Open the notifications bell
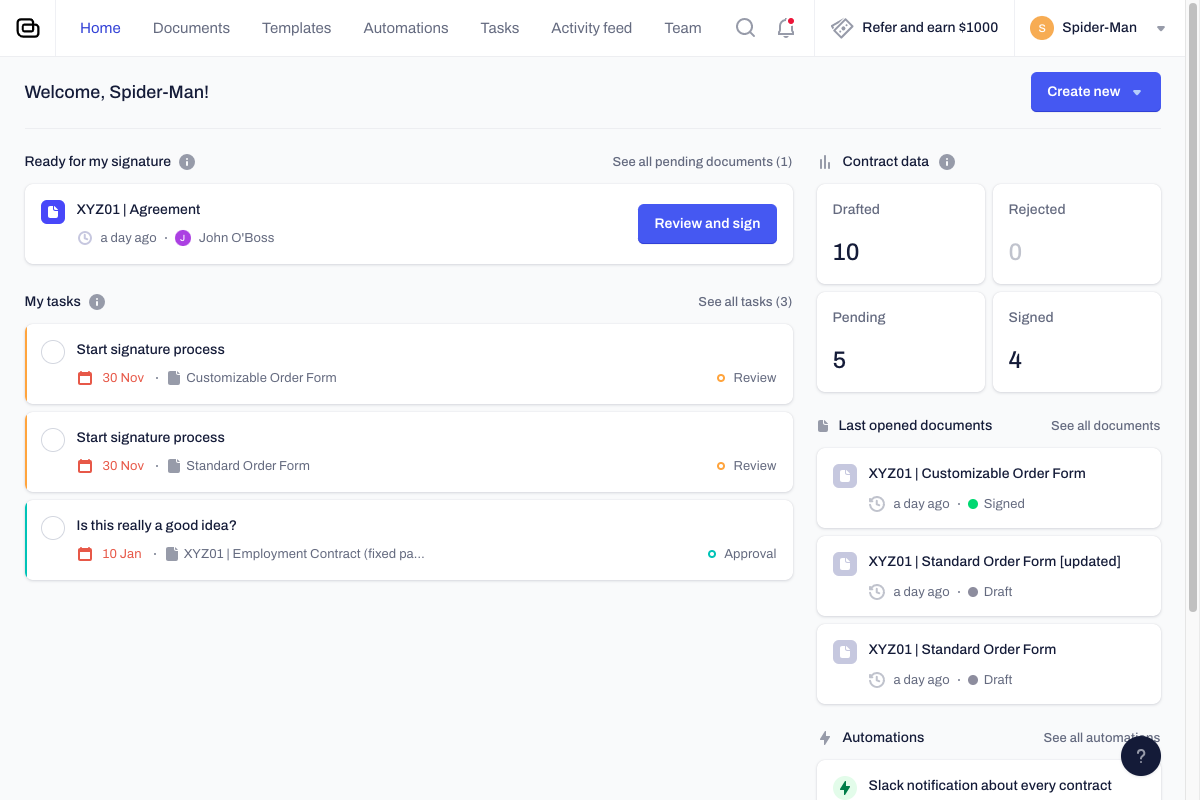Viewport: 1200px width, 800px height. (x=786, y=28)
